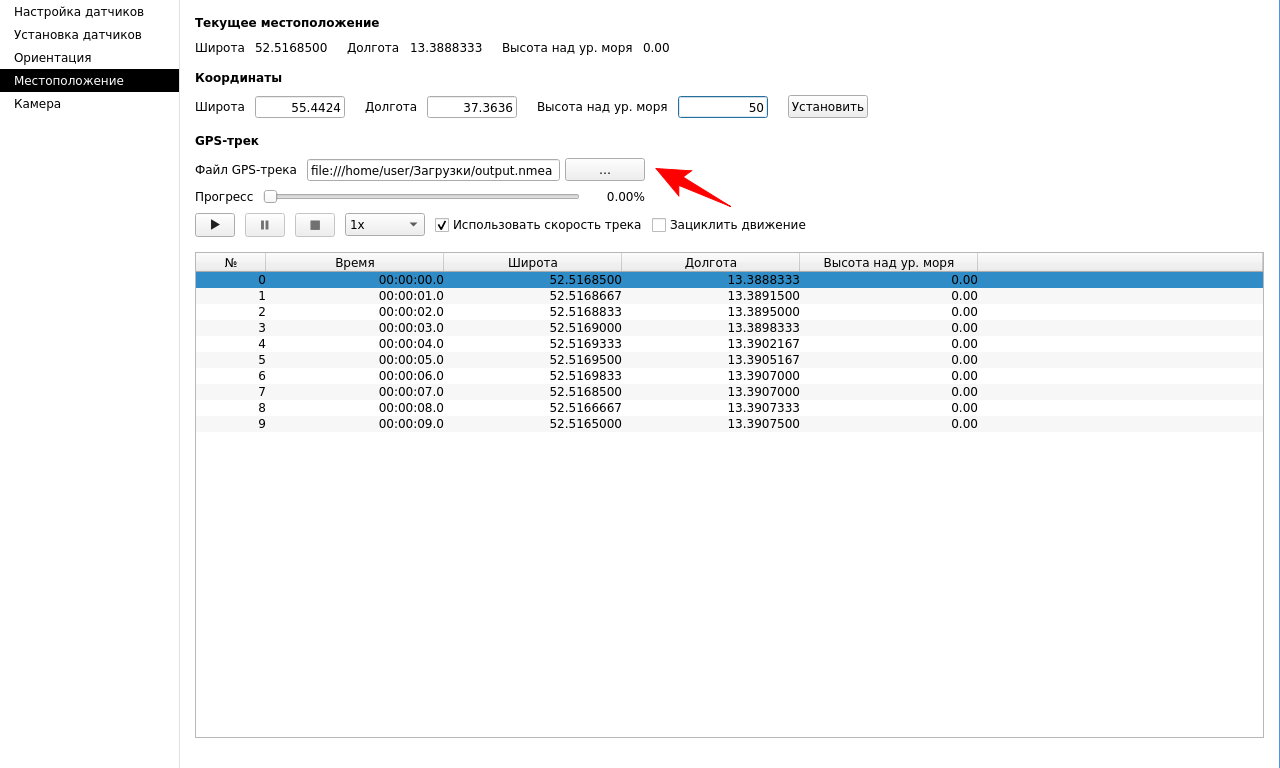This screenshot has height=768, width=1280.
Task: Start GPS track playback
Action: 215,225
